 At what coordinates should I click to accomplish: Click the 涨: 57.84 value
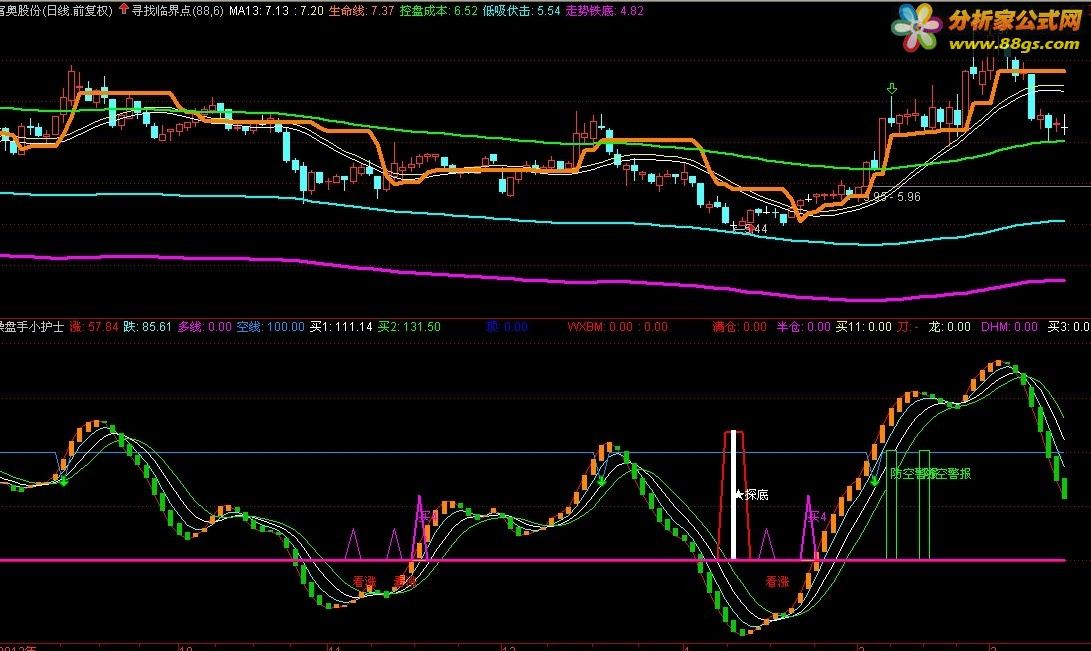pos(94,326)
